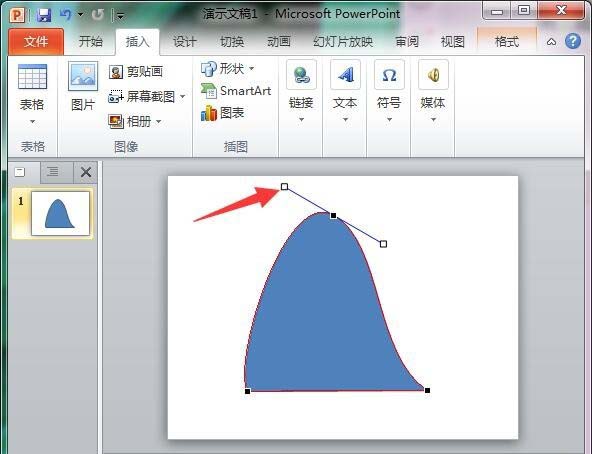Click the 相册 photo album icon

(116, 122)
